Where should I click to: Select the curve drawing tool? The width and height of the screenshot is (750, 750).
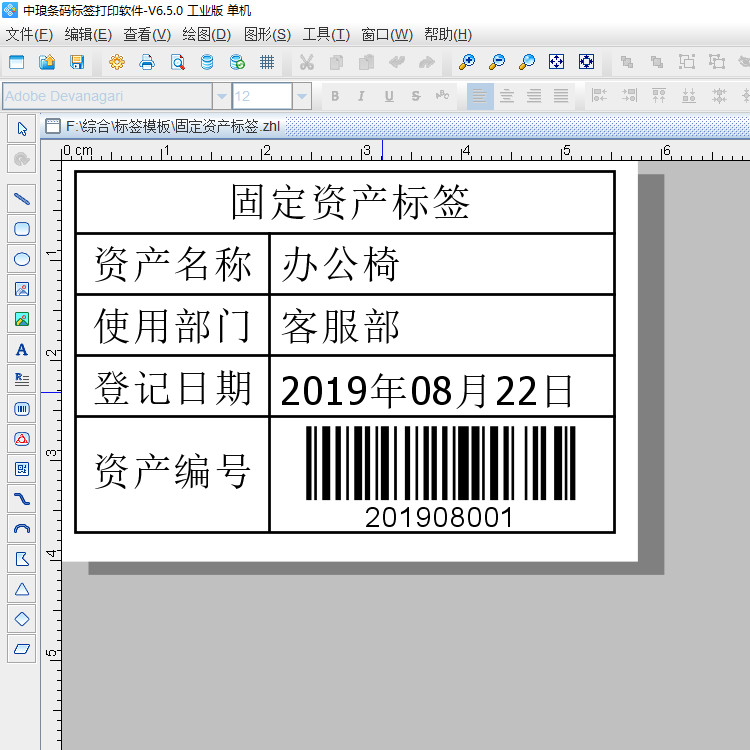click(22, 499)
